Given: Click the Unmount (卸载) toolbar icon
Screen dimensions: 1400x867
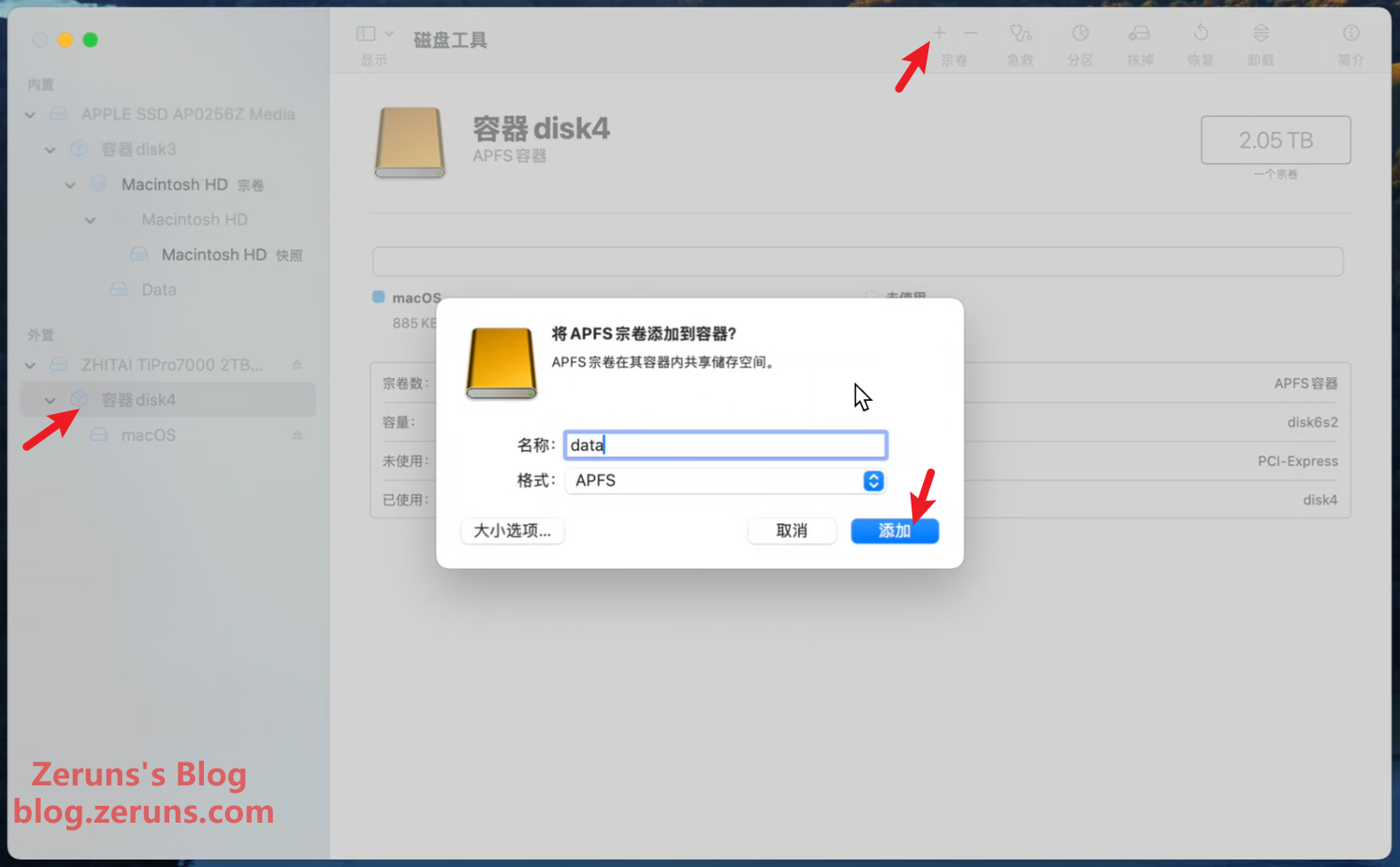Looking at the screenshot, I should [x=1261, y=34].
